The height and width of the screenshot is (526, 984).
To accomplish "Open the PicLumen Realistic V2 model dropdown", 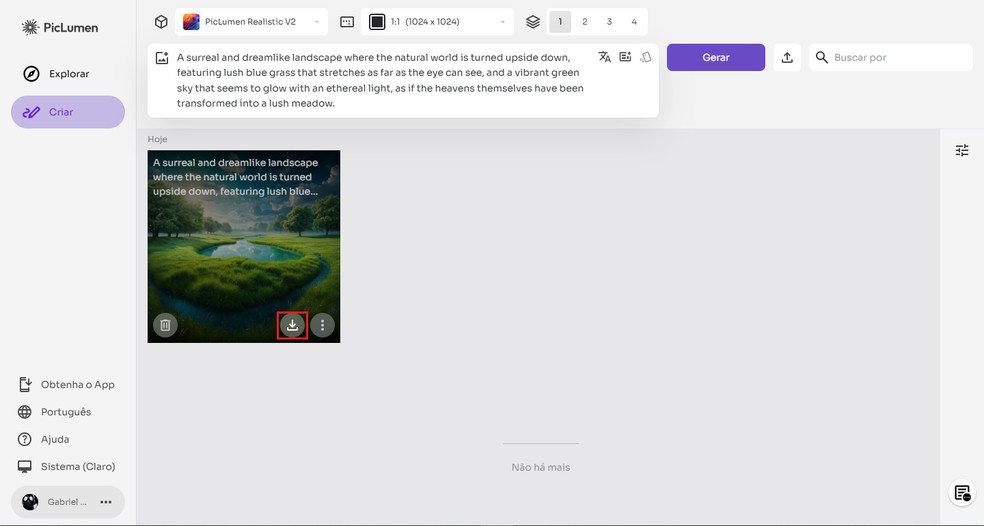I will (251, 22).
